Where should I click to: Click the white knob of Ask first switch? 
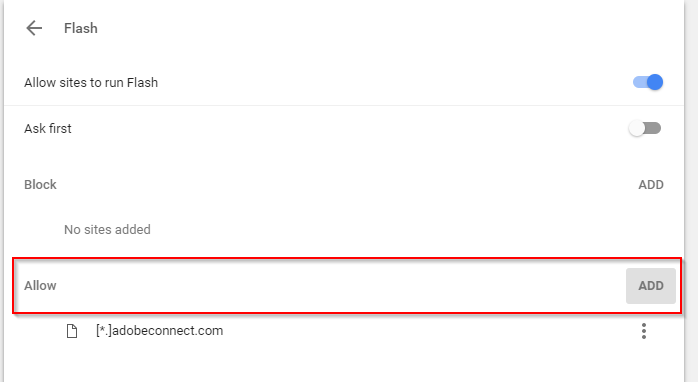pyautogui.click(x=637, y=129)
